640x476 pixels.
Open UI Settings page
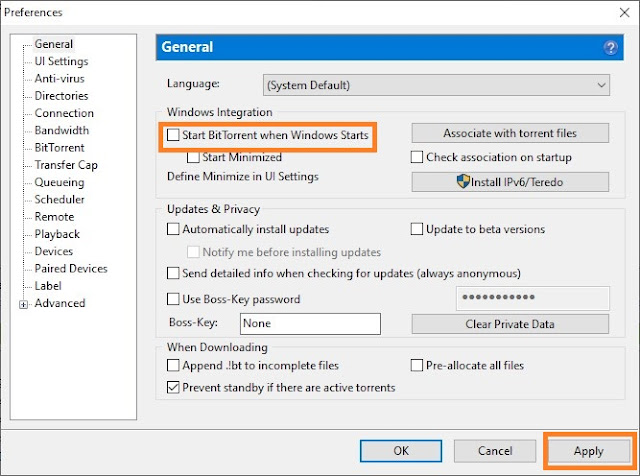(61, 61)
